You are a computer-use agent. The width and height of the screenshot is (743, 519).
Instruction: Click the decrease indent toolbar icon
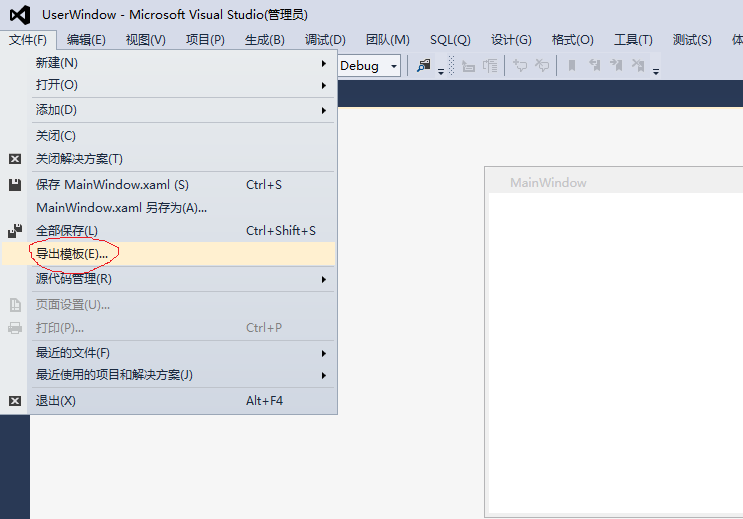coord(468,66)
